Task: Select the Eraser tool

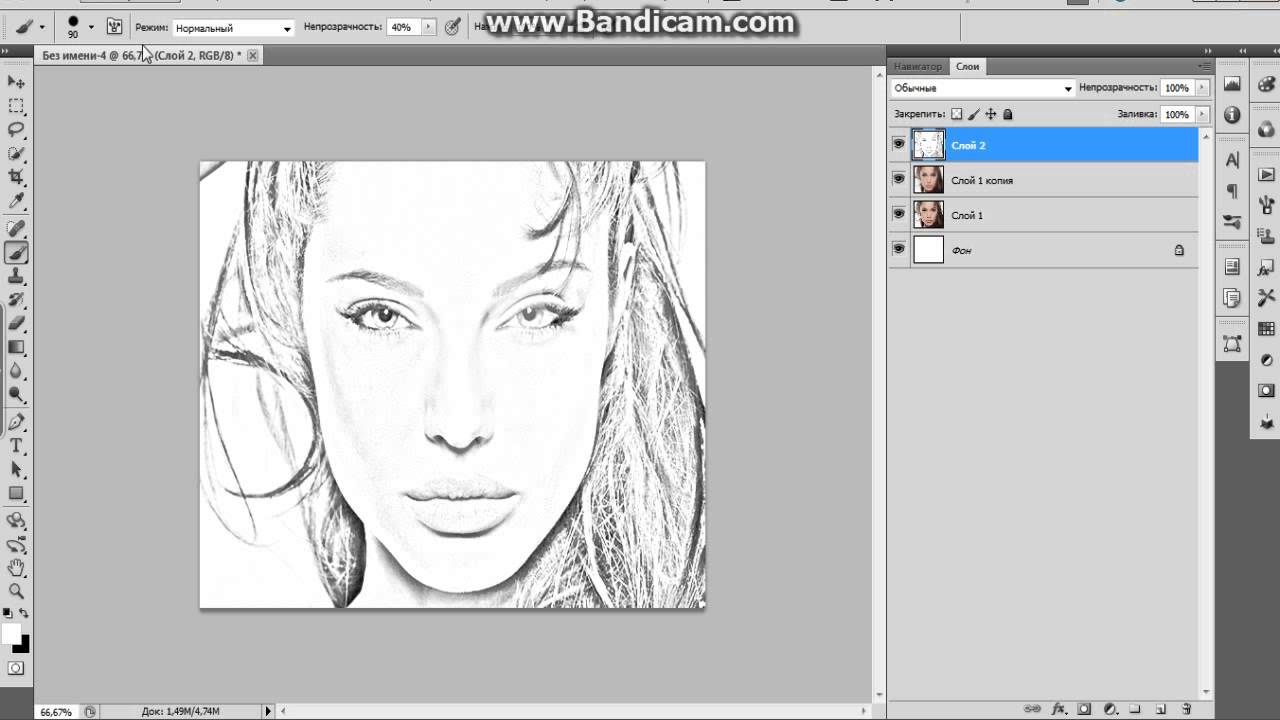Action: click(16, 323)
